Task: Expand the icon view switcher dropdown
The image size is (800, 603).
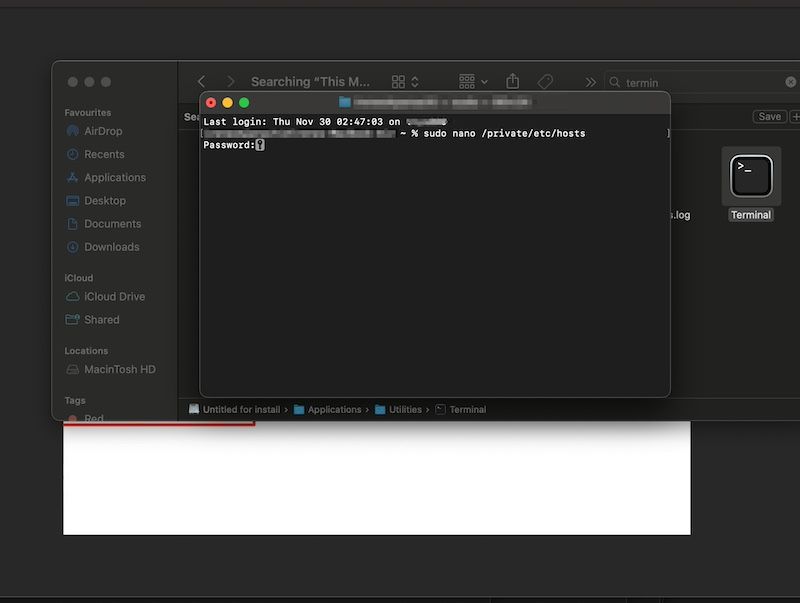Action: [405, 82]
